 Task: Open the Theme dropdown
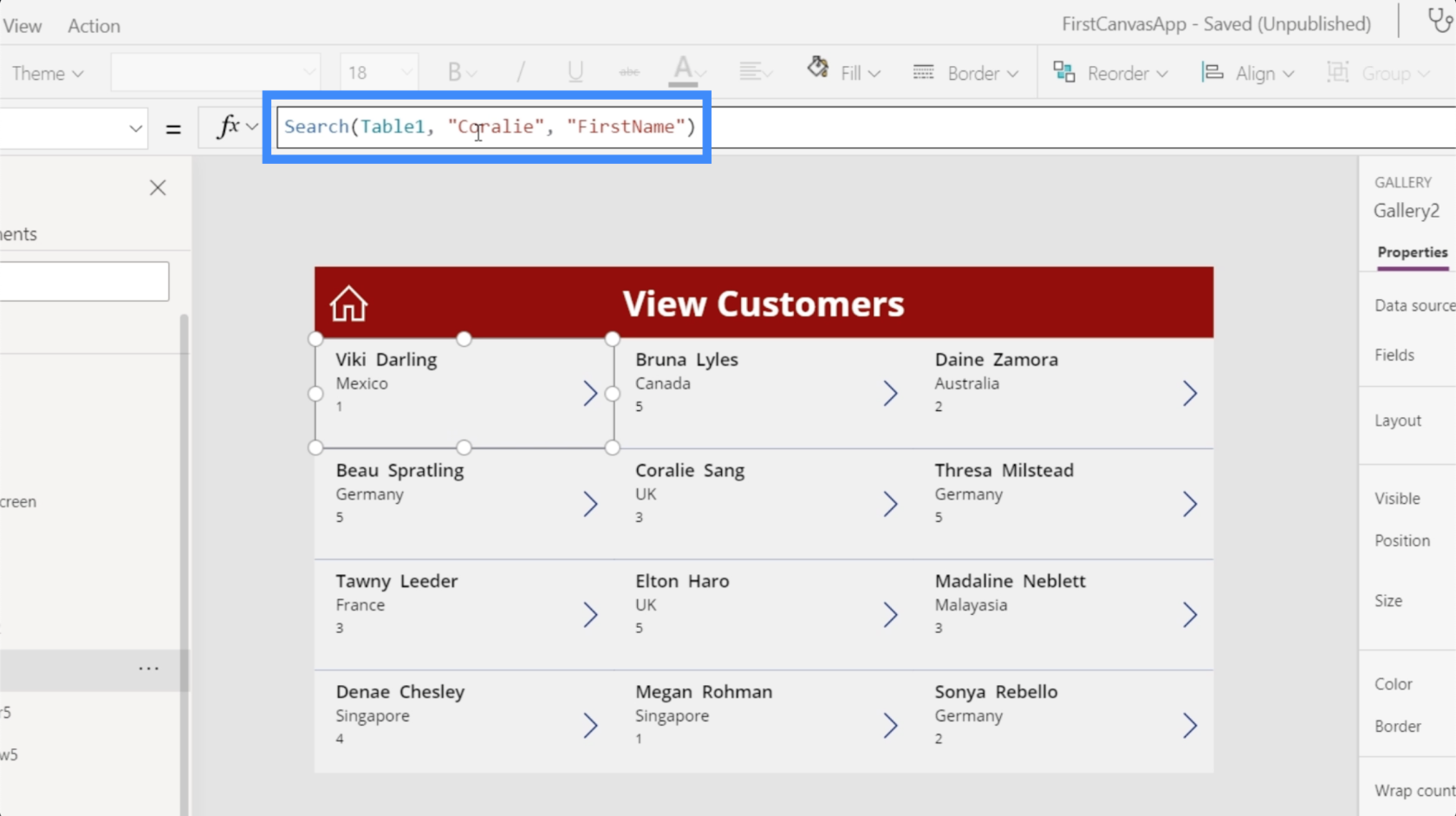point(48,73)
